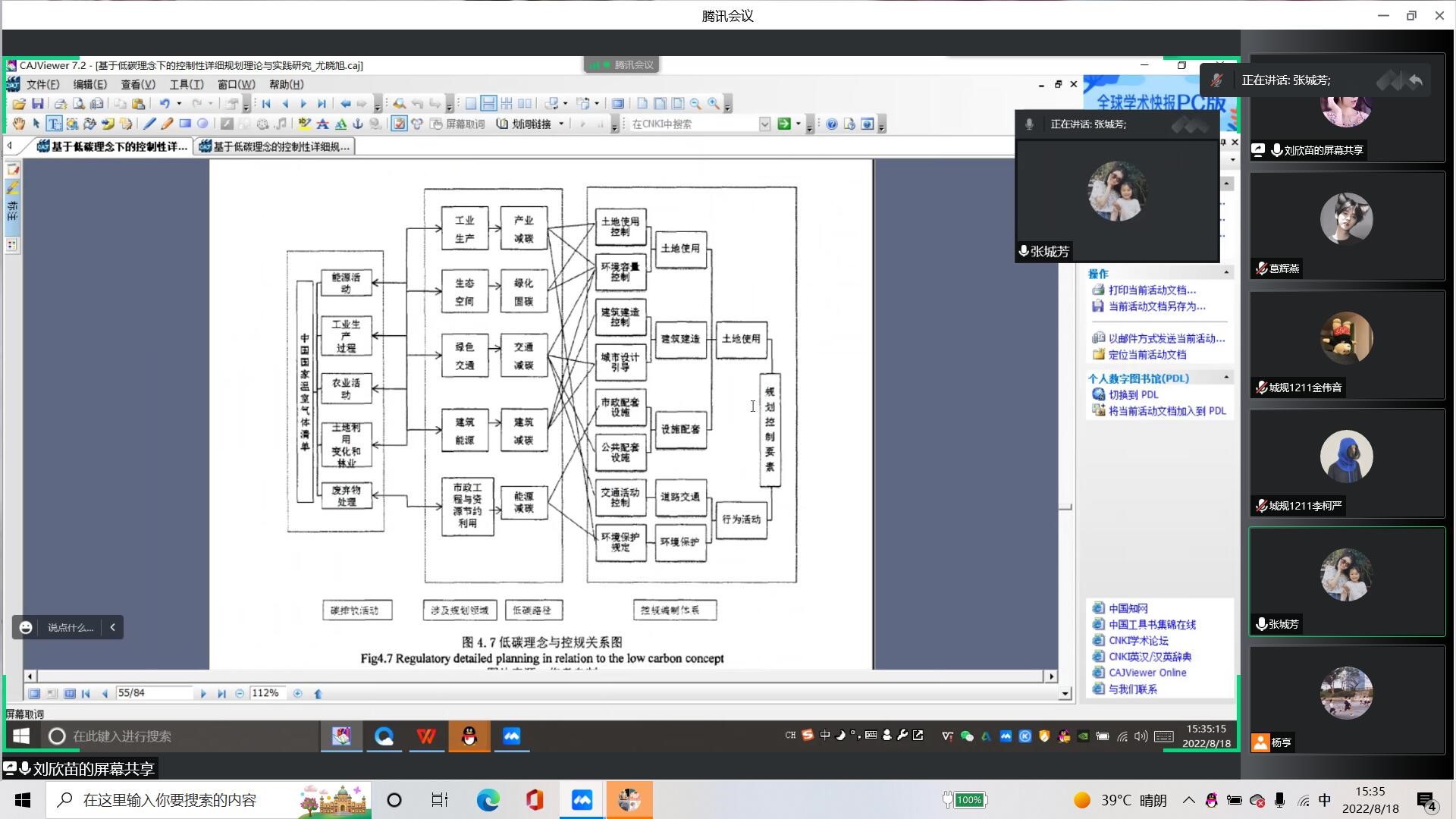This screenshot has height=819, width=1456.
Task: Click 打印当前活动文档 link
Action: (x=1152, y=290)
